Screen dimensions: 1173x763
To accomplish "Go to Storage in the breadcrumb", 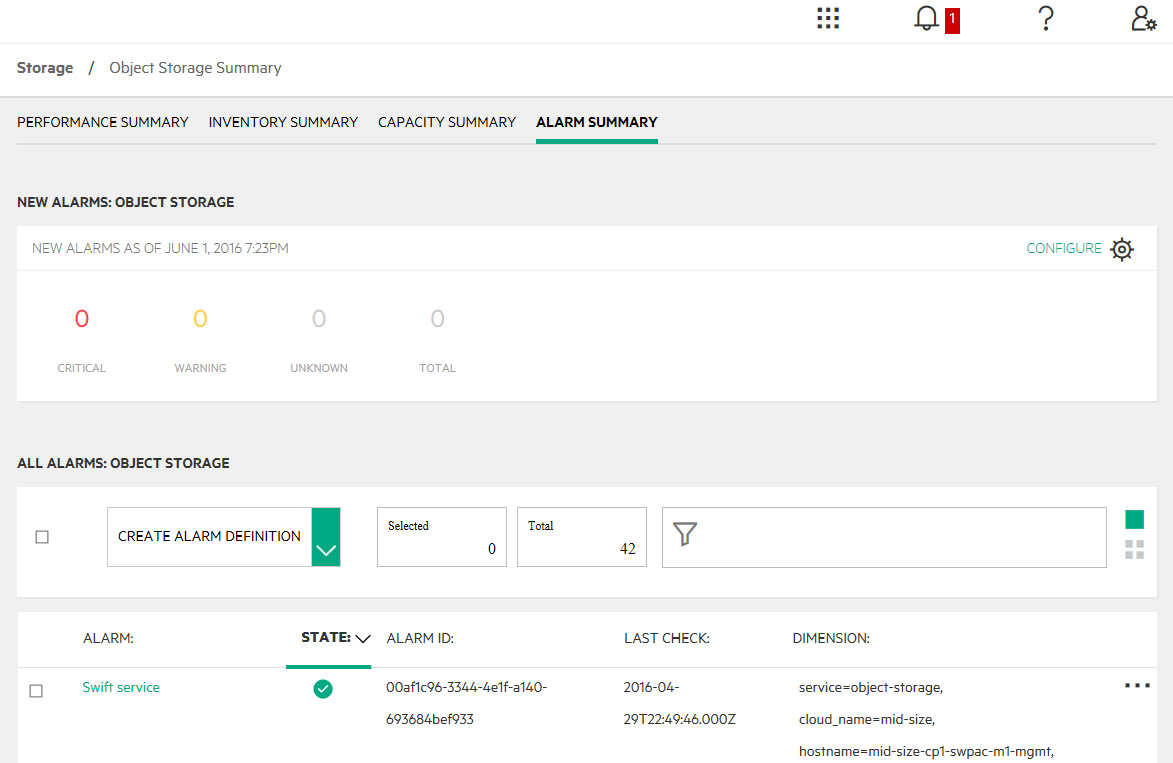I will click(45, 68).
